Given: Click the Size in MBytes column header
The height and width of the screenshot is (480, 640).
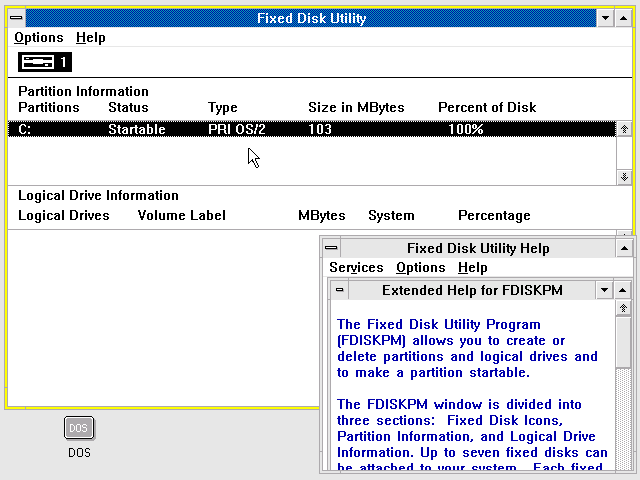Looking at the screenshot, I should pos(356,107).
